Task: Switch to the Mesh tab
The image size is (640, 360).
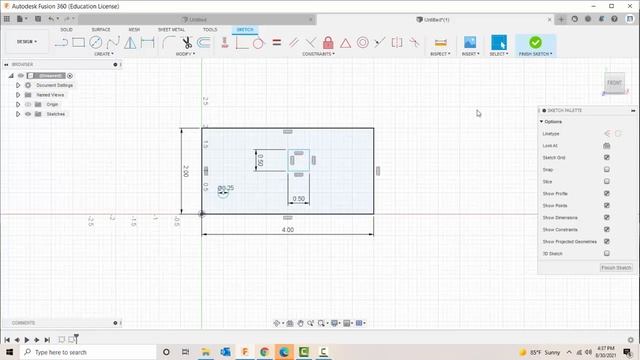Action: click(134, 30)
